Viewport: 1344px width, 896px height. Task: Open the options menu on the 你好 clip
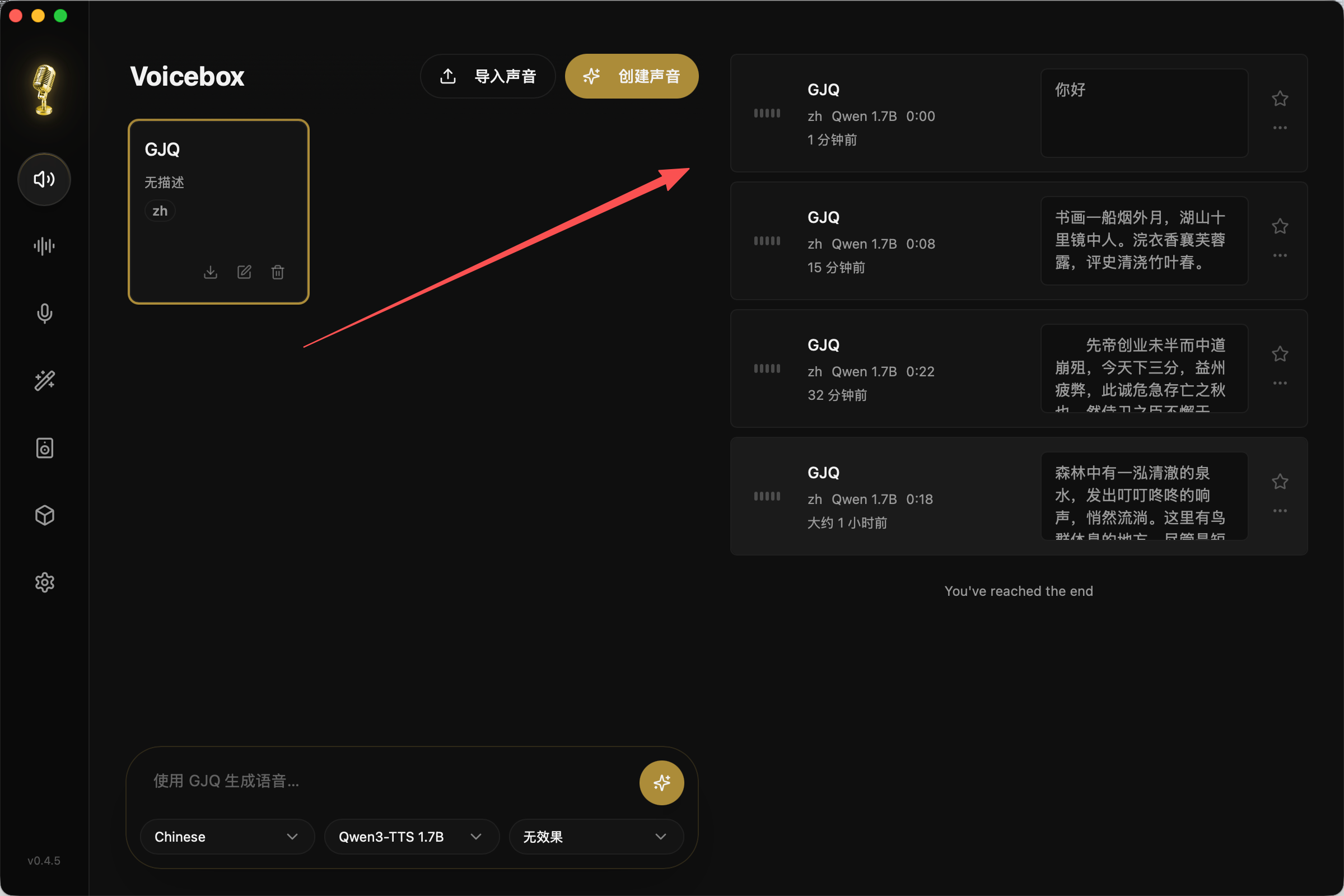1280,128
